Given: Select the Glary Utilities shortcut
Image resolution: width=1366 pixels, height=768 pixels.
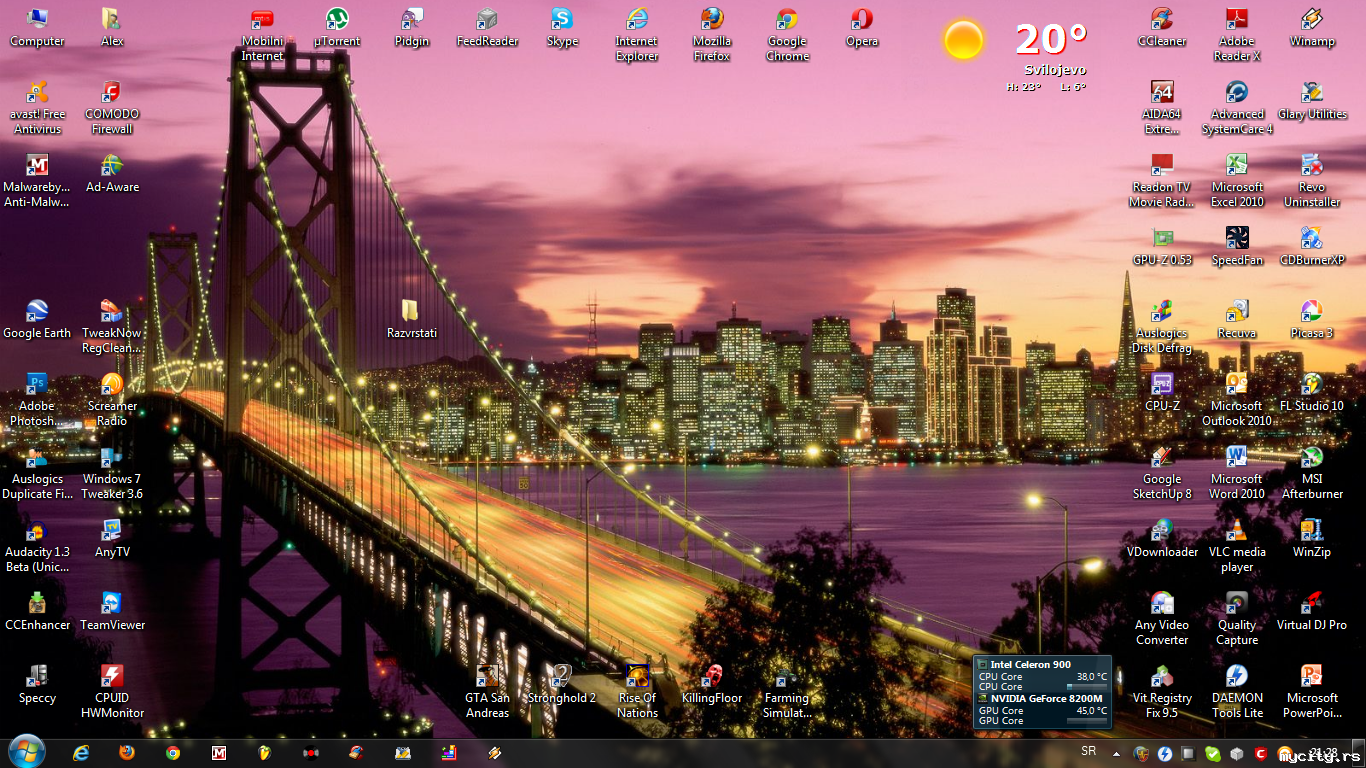Looking at the screenshot, I should click(1312, 101).
